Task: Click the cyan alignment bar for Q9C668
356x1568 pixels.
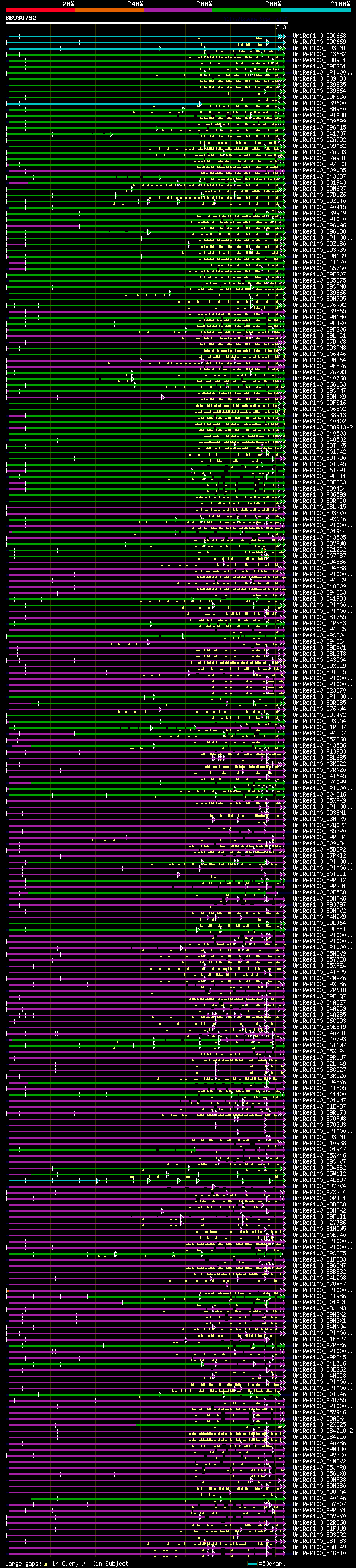Action: (x=146, y=37)
